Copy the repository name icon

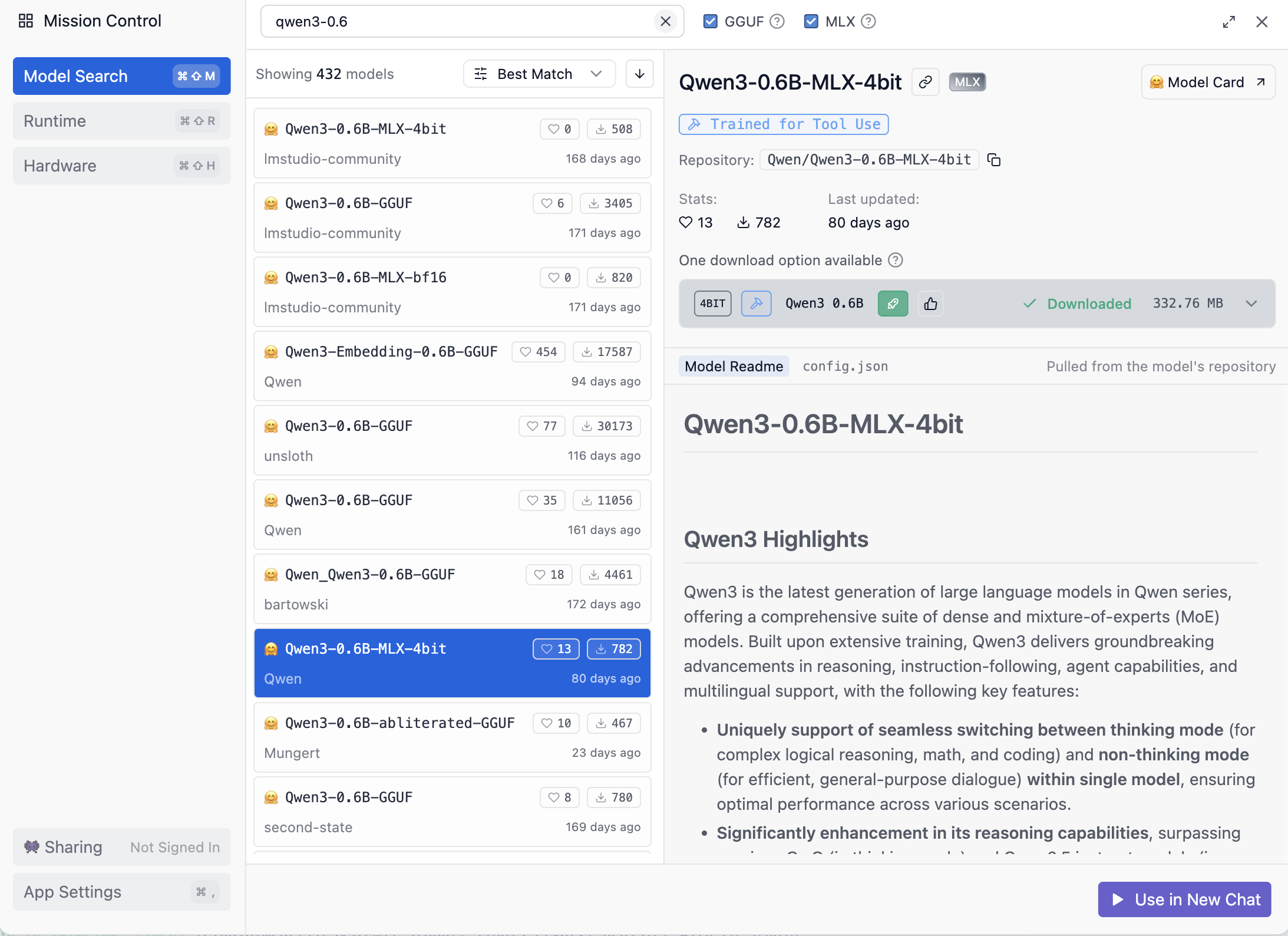click(994, 160)
